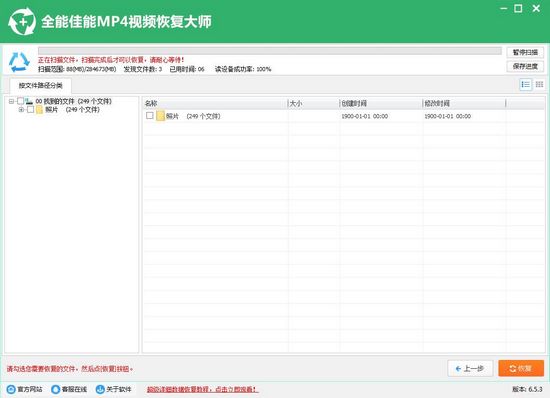Open the 关于软件 about link

(x=114, y=389)
